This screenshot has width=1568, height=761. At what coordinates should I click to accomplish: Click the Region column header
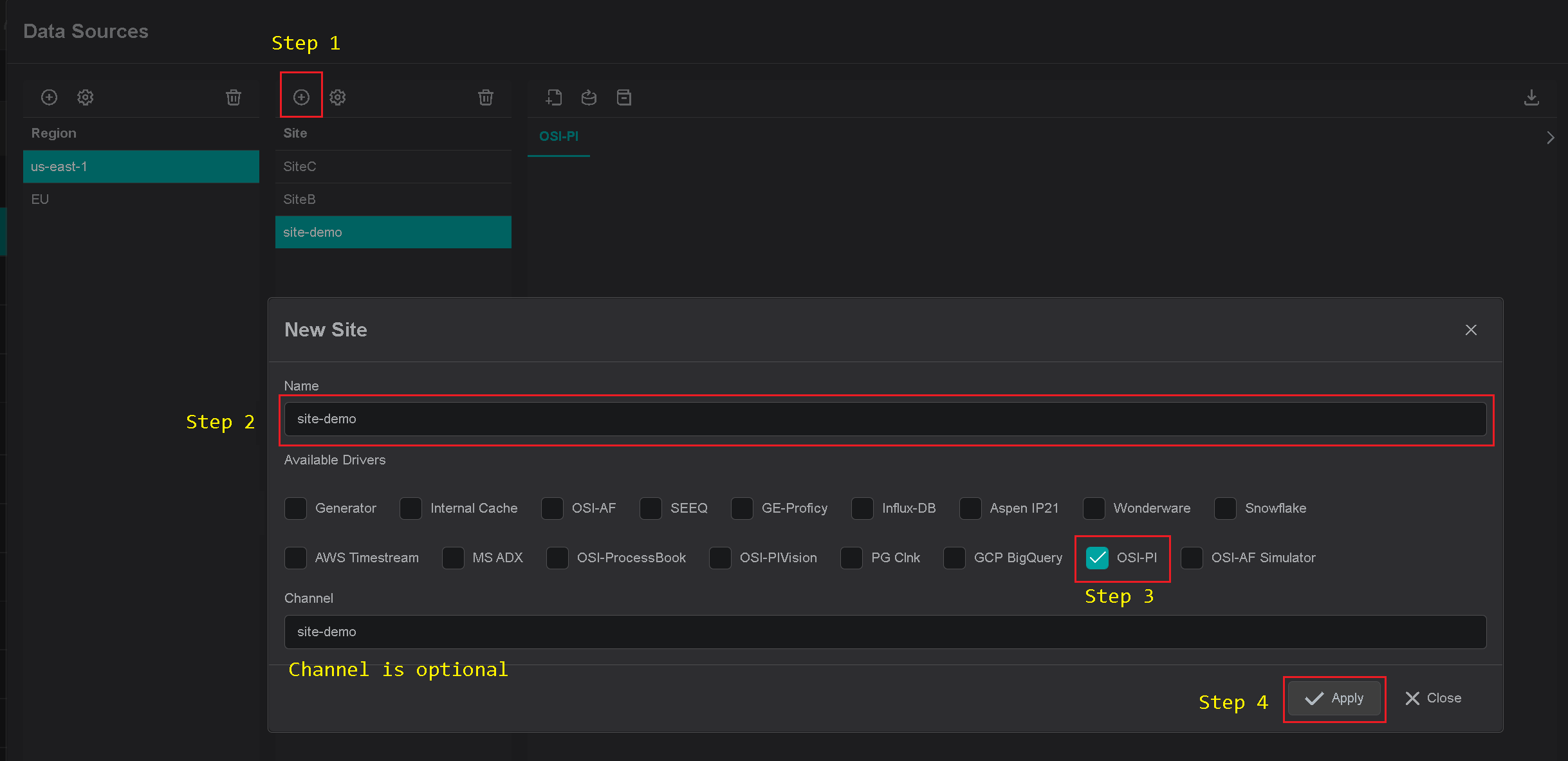(x=54, y=133)
